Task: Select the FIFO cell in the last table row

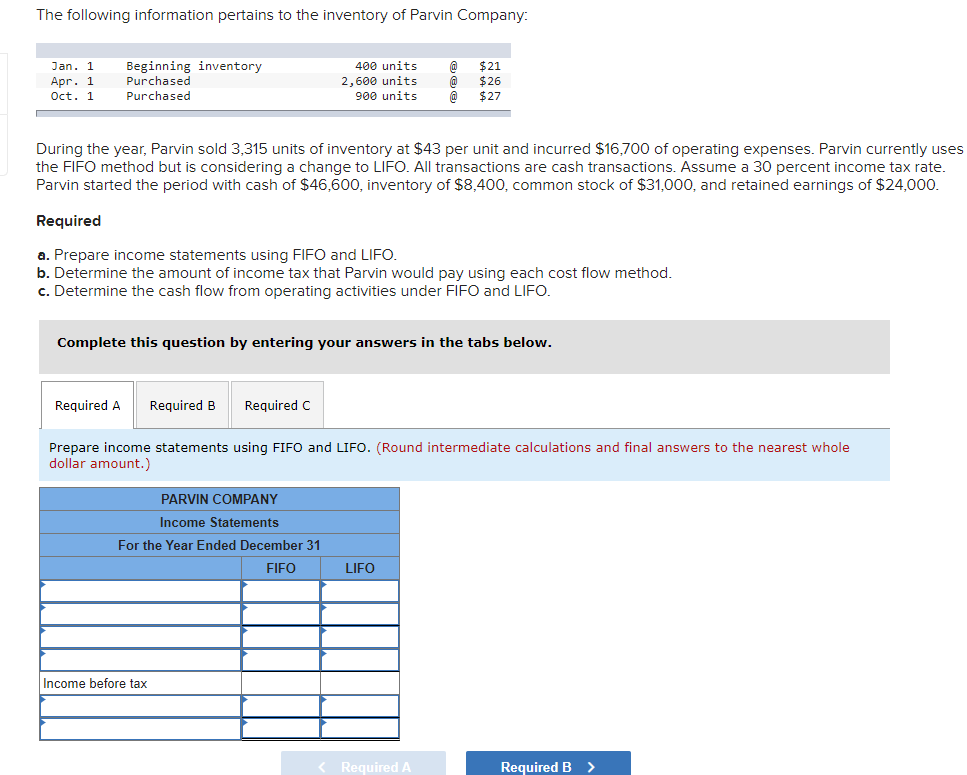Action: click(281, 729)
